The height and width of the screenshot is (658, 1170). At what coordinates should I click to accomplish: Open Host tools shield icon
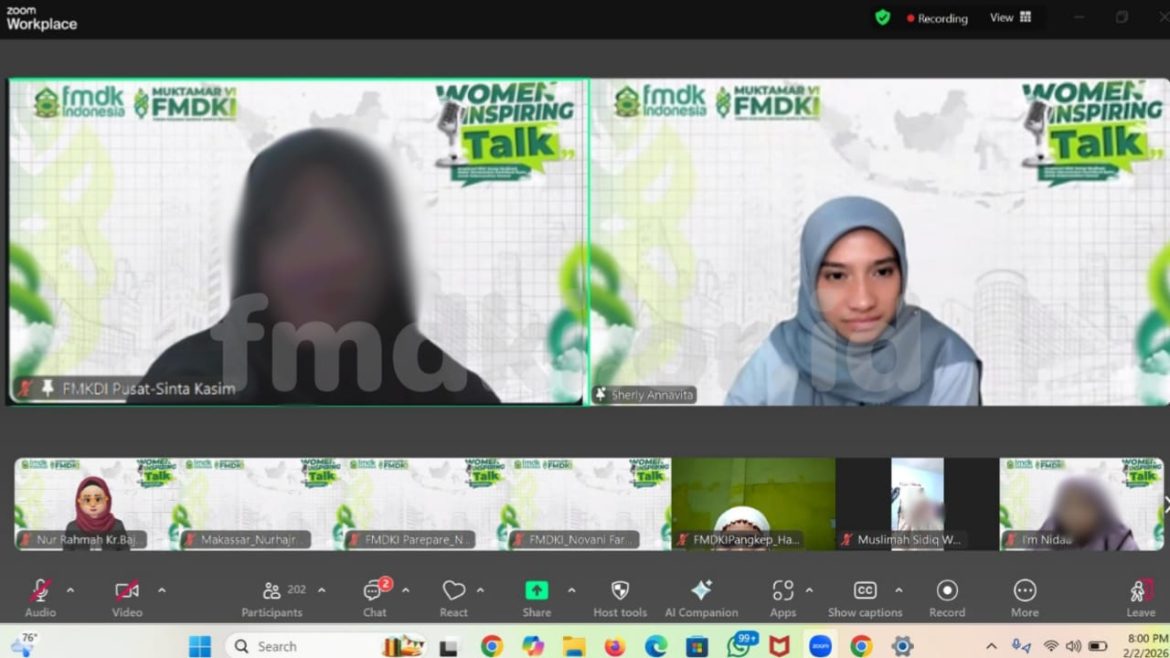tap(619, 591)
